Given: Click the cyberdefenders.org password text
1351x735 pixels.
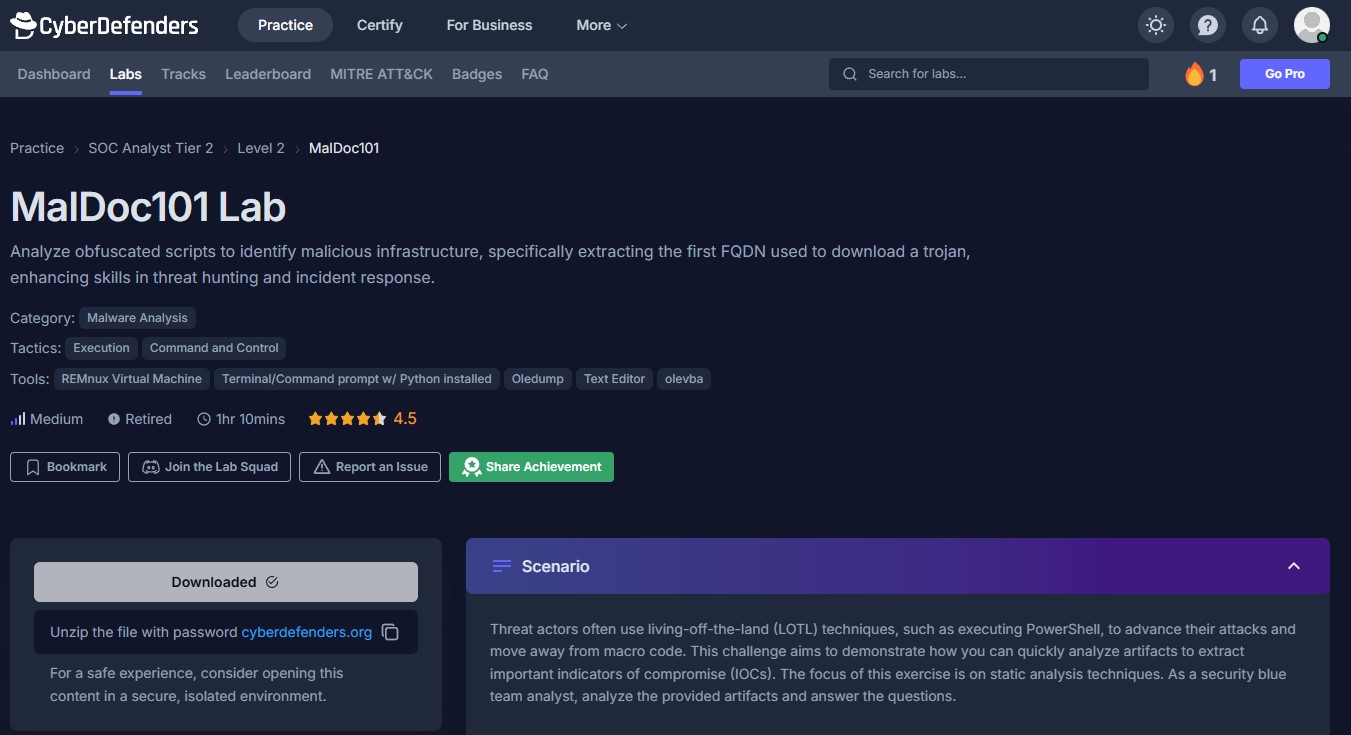Looking at the screenshot, I should pyautogui.click(x=307, y=632).
